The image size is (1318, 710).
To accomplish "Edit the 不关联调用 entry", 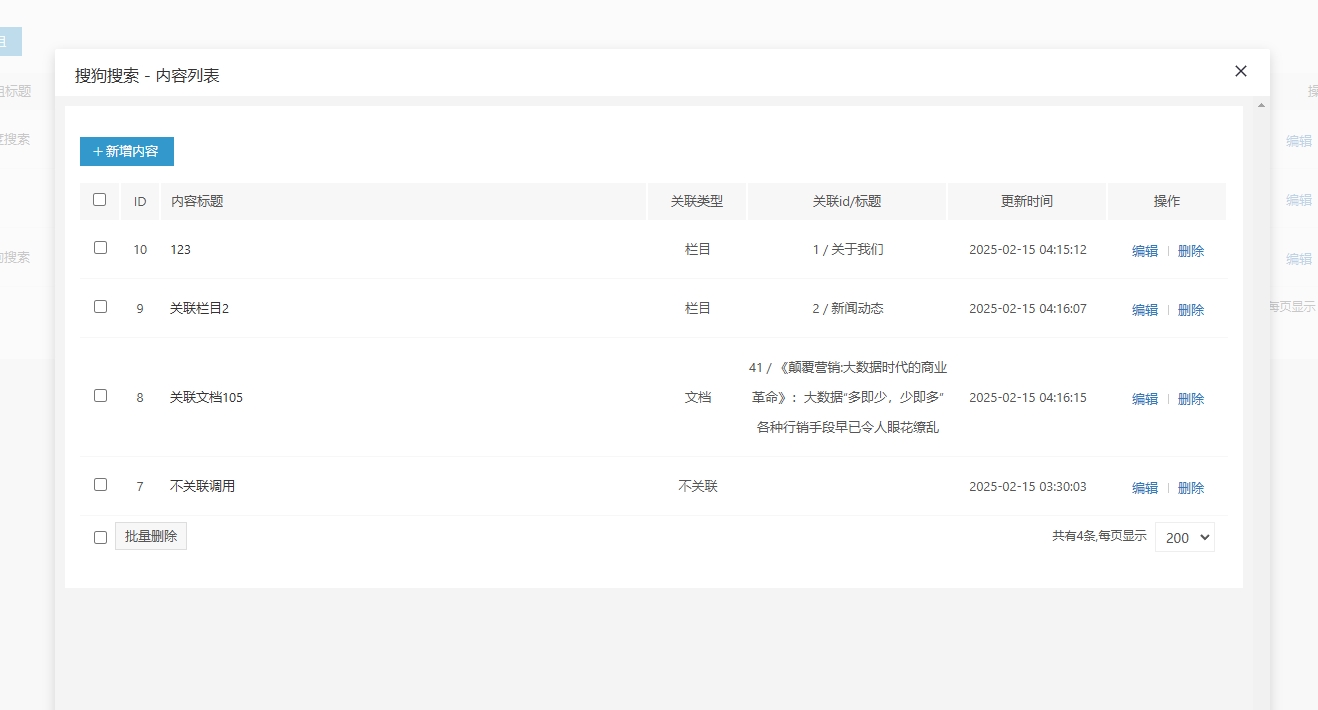I will coord(1144,488).
